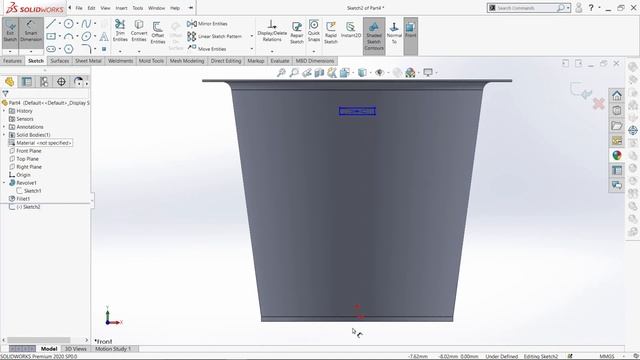Click Zoom to Fit in view toolbar

point(281,73)
